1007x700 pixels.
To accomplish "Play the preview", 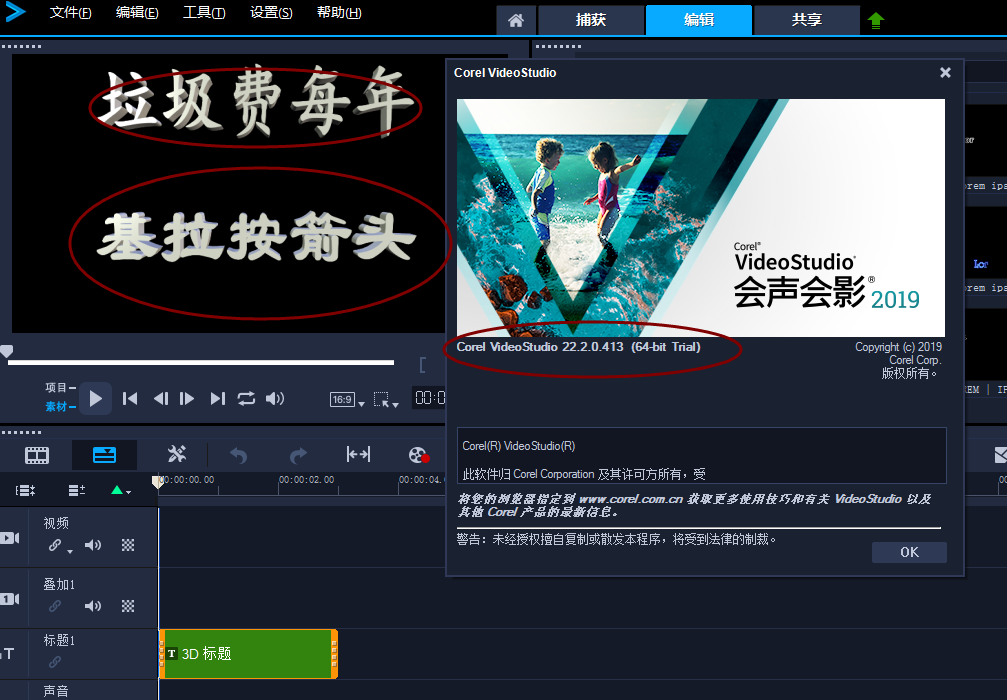I will coord(96,399).
